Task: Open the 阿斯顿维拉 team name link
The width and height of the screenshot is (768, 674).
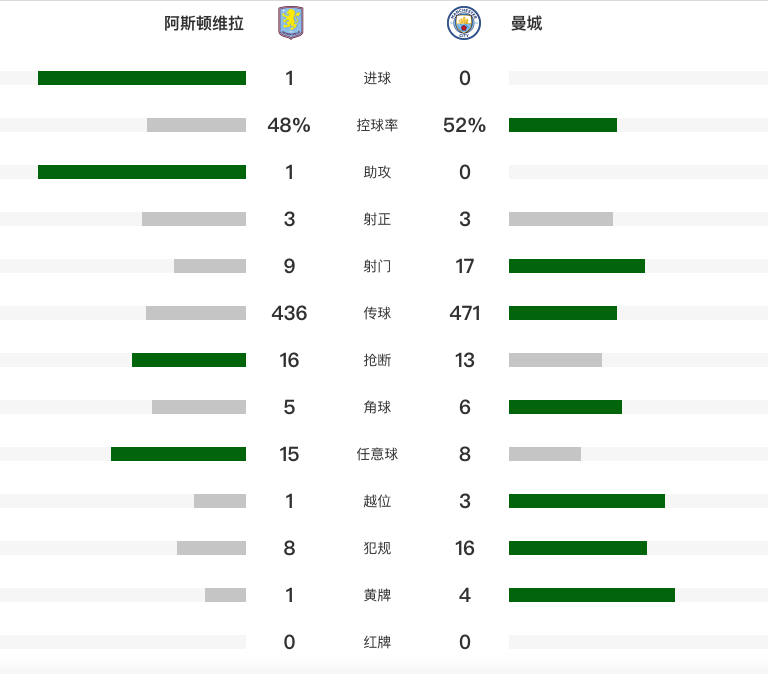Action: tap(204, 23)
